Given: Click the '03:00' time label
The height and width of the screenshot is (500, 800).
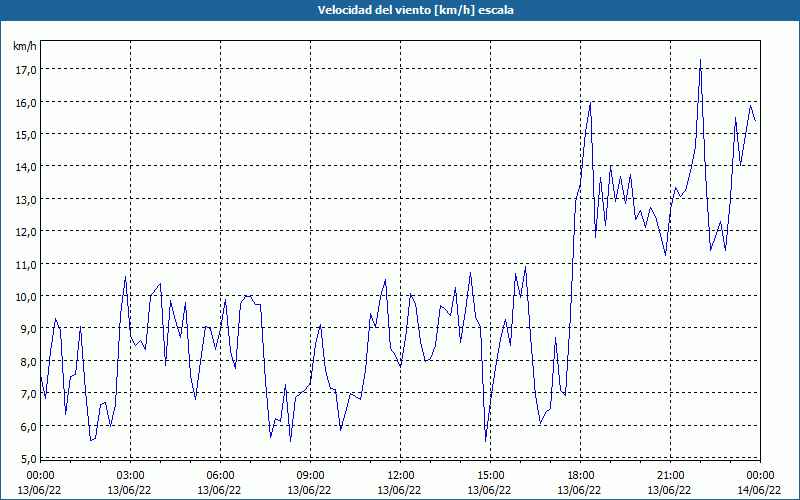Looking at the screenshot, I should point(131,476).
